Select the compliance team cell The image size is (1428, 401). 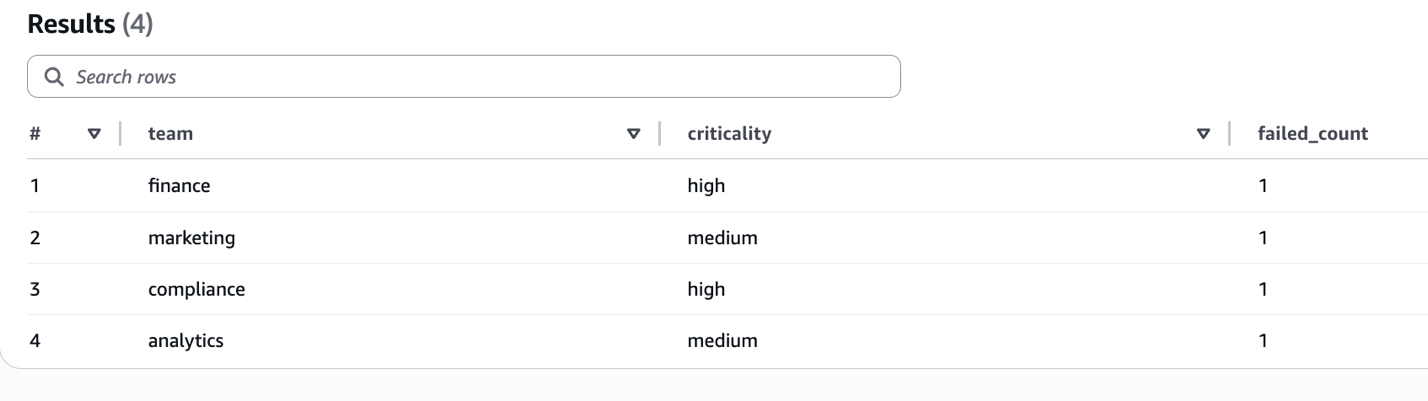pos(196,289)
